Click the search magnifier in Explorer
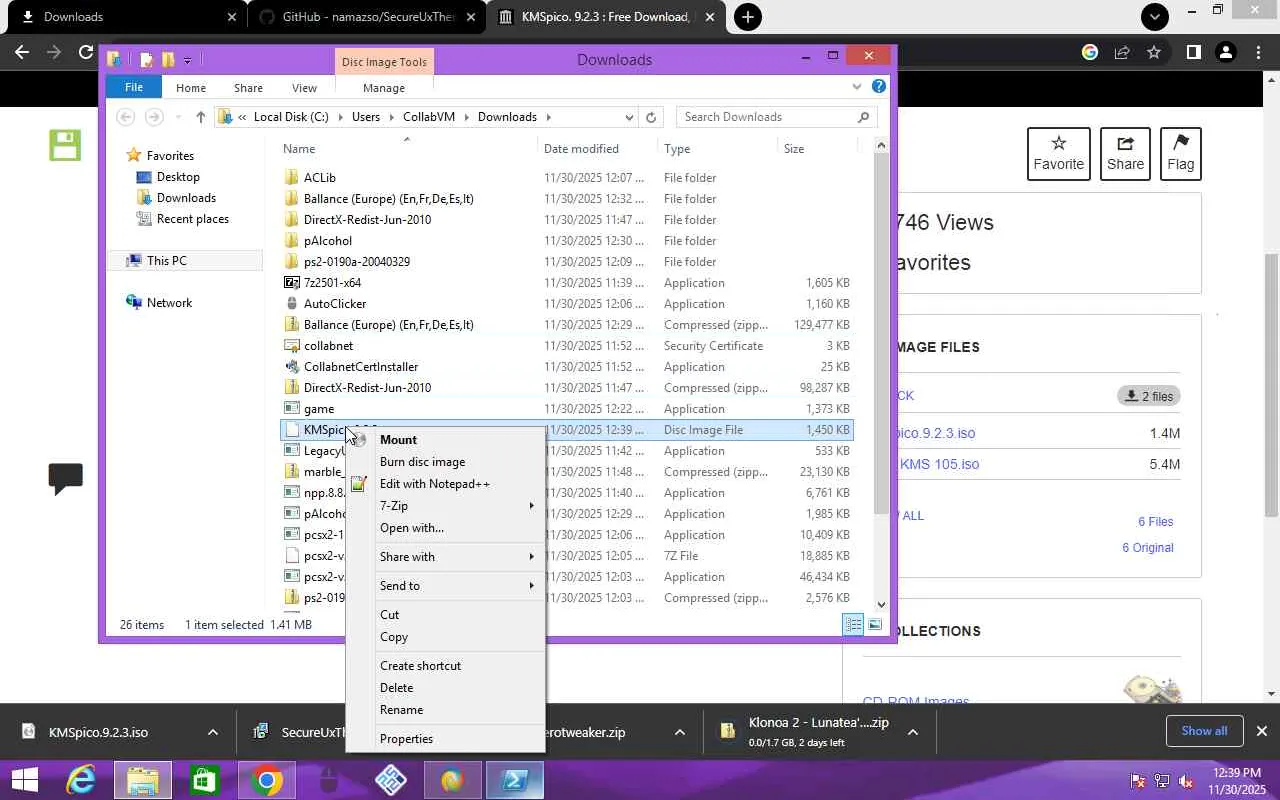1280x800 pixels. (864, 117)
